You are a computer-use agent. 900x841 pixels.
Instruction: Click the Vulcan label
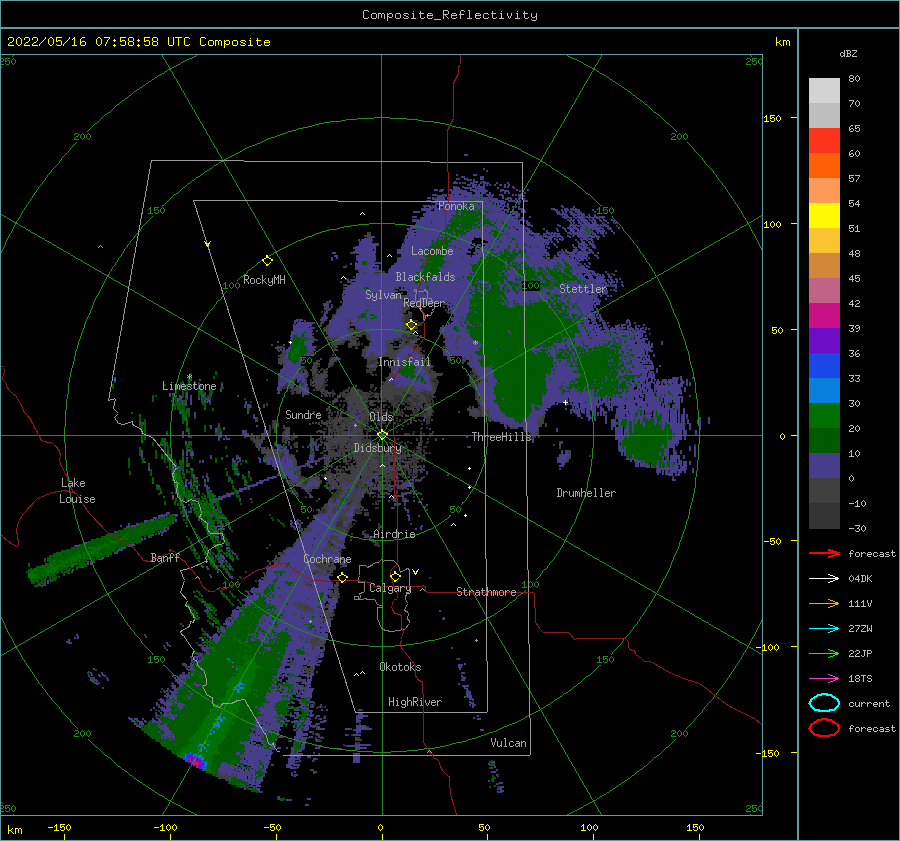[509, 743]
